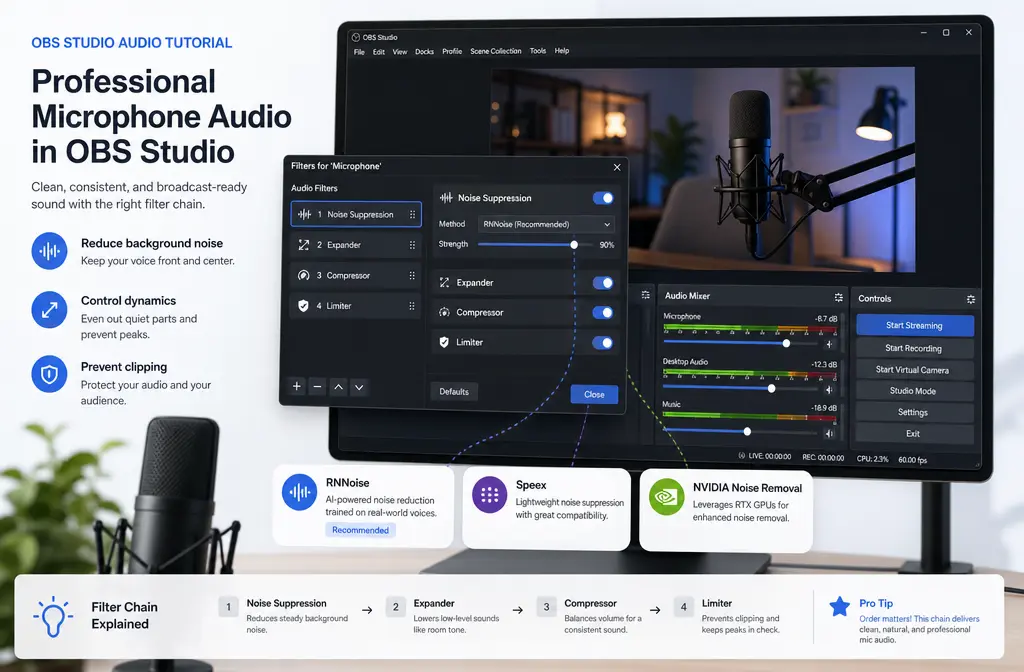Open the File menu
This screenshot has height=672, width=1024.
[x=359, y=52]
